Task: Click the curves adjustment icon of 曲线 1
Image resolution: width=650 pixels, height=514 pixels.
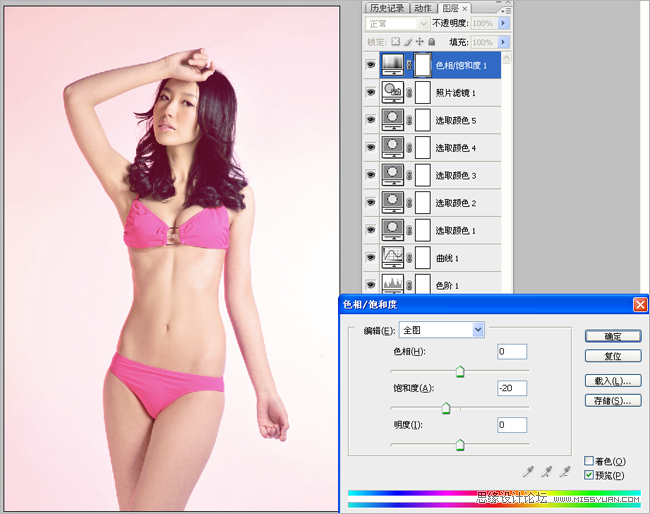Action: click(x=393, y=257)
